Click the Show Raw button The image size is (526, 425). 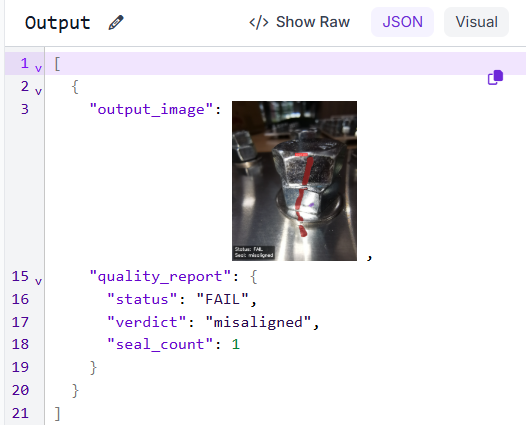pos(299,22)
